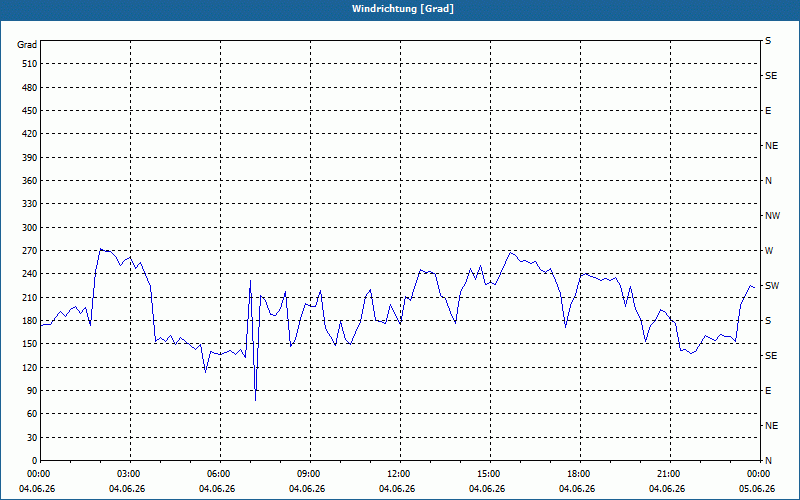This screenshot has width=800, height=500.
Task: Select the "04.06.26" date beneath 06:00
Action: (x=217, y=488)
